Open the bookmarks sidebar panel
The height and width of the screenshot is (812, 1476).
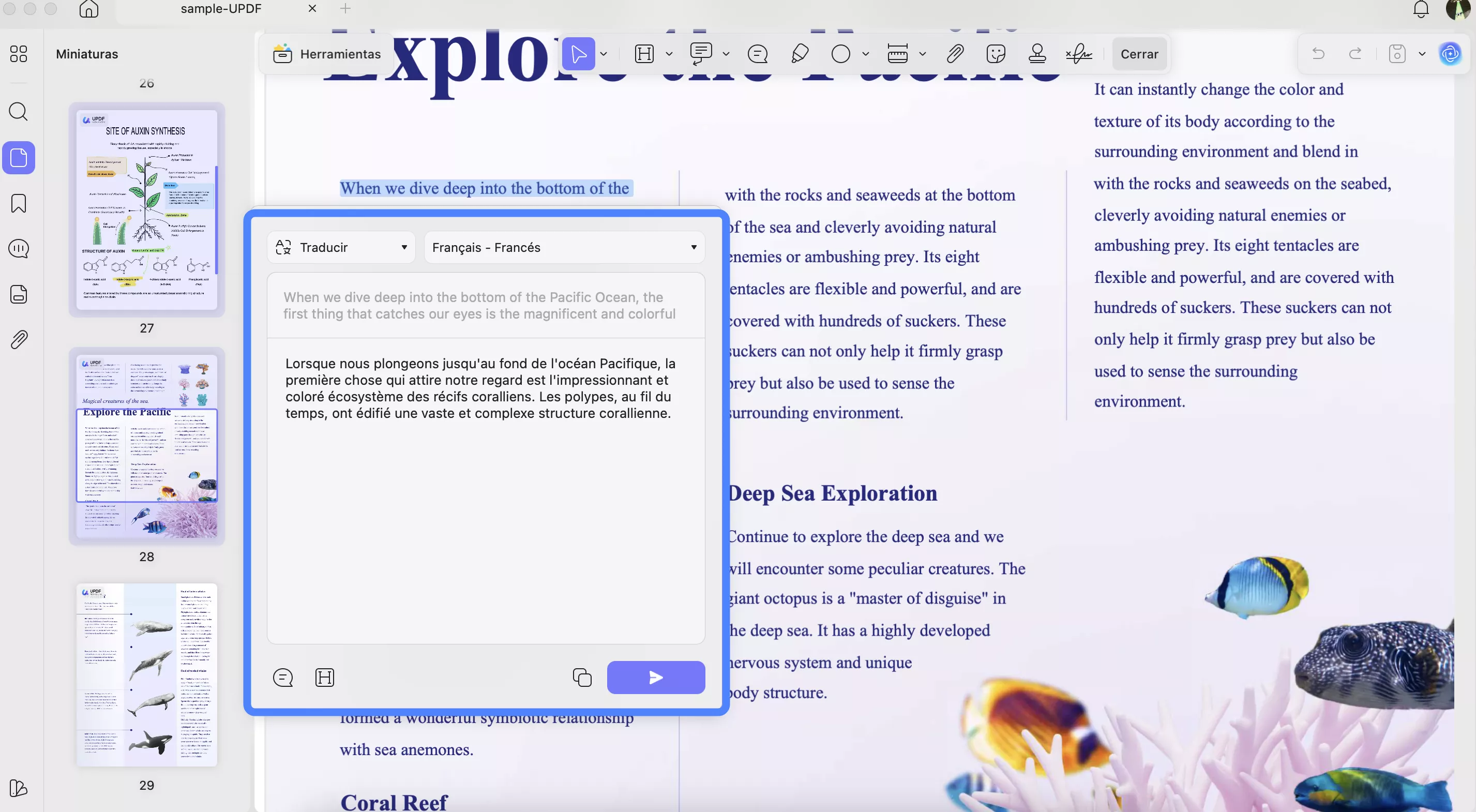[x=18, y=203]
